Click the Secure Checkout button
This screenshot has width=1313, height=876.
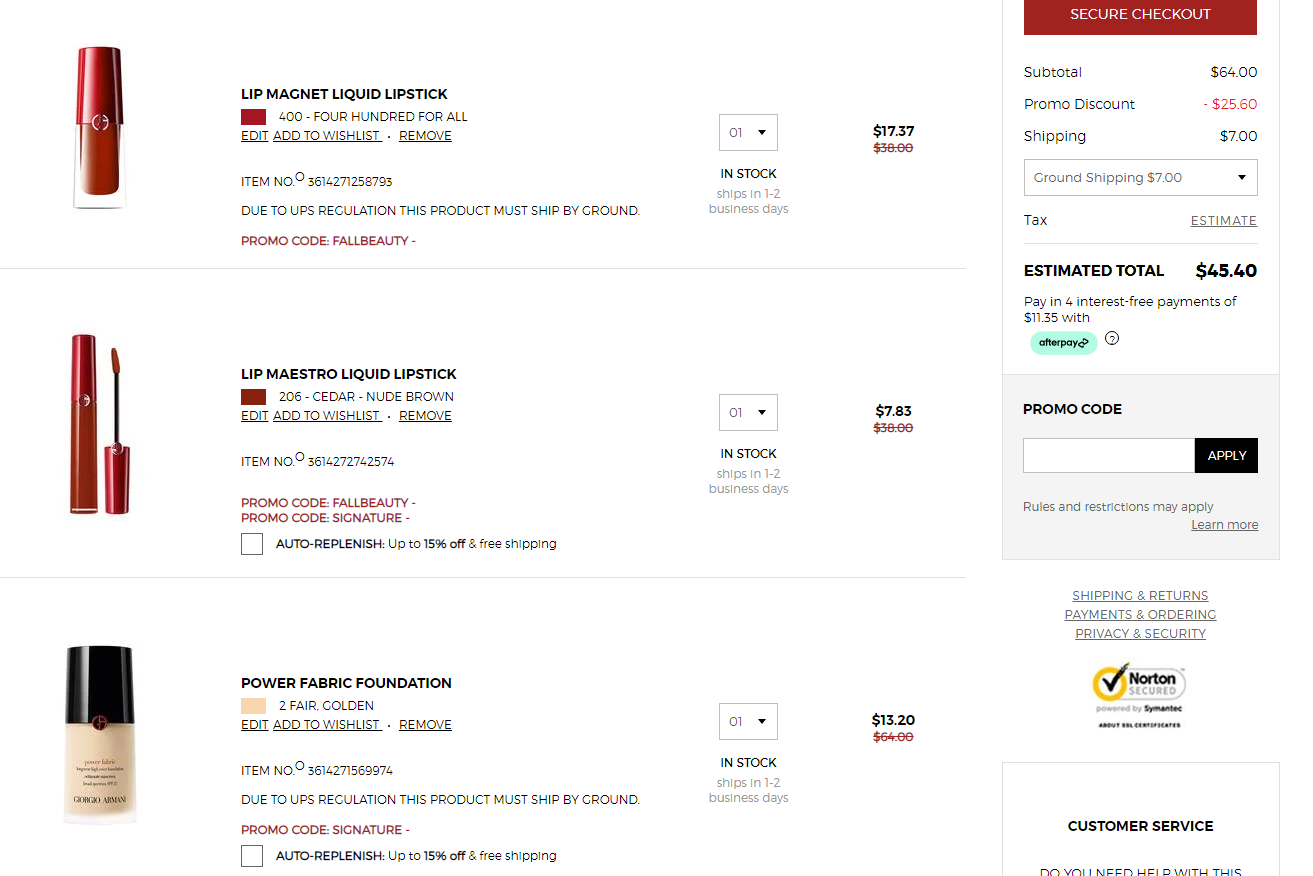[x=1140, y=15]
